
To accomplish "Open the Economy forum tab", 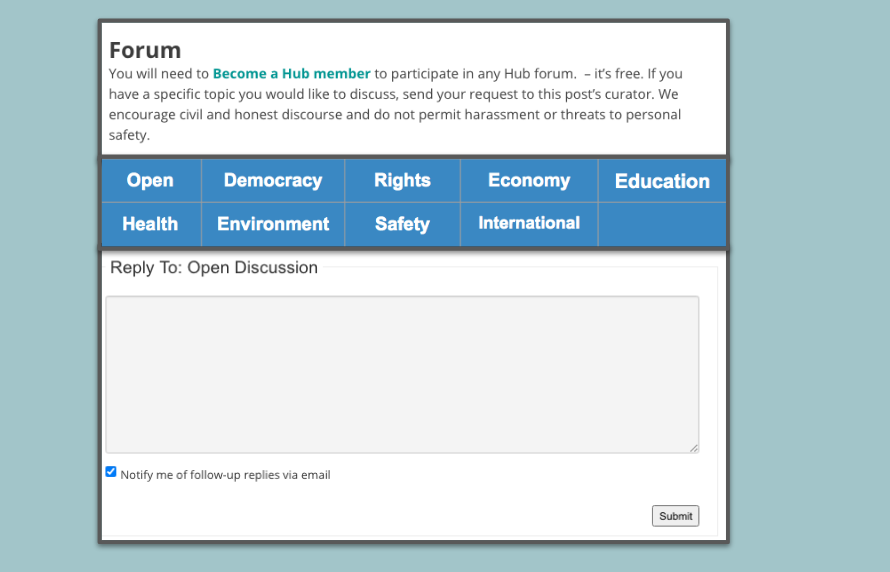I will click(528, 181).
